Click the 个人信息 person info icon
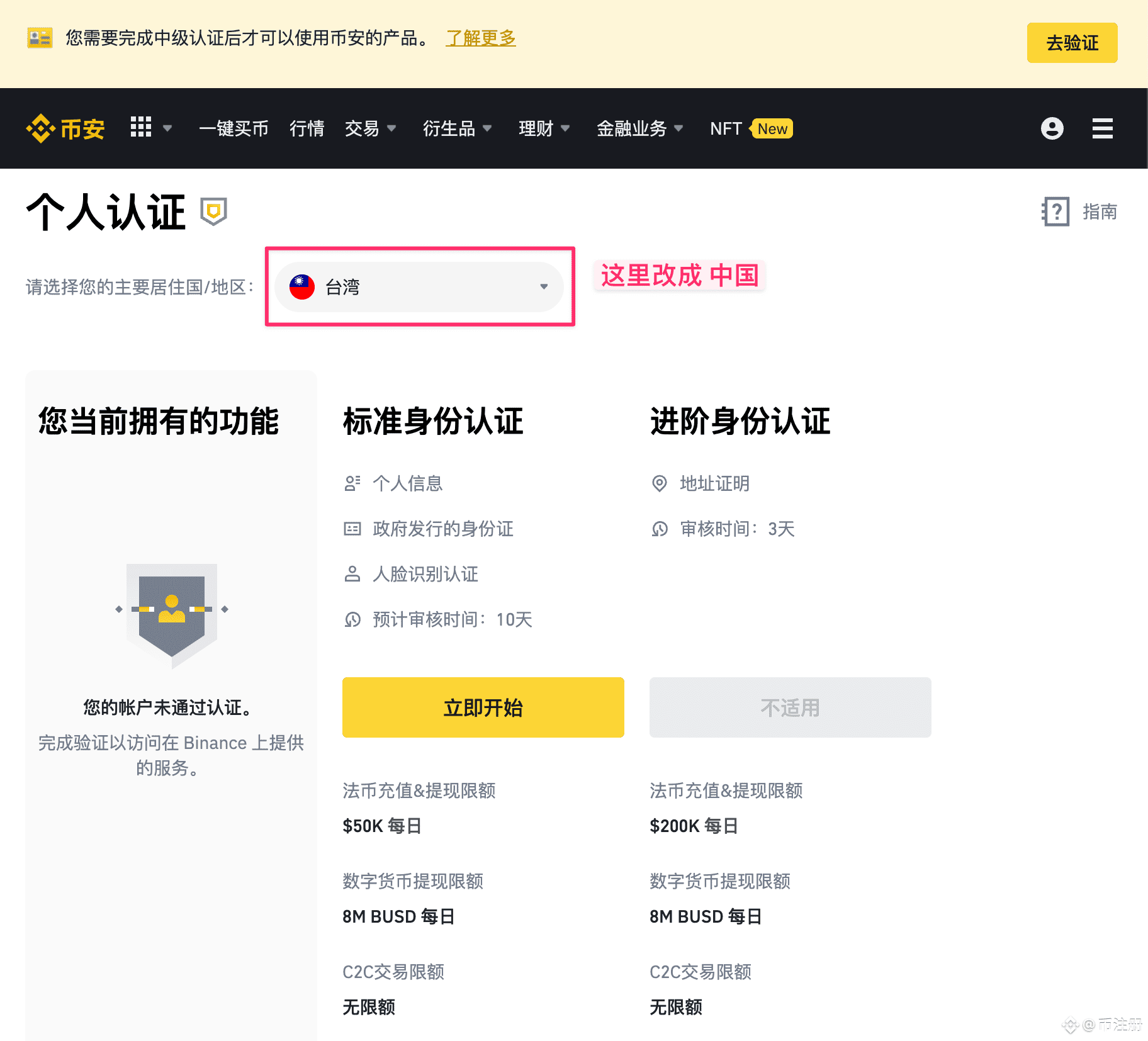The height and width of the screenshot is (1041, 1148). click(x=353, y=483)
